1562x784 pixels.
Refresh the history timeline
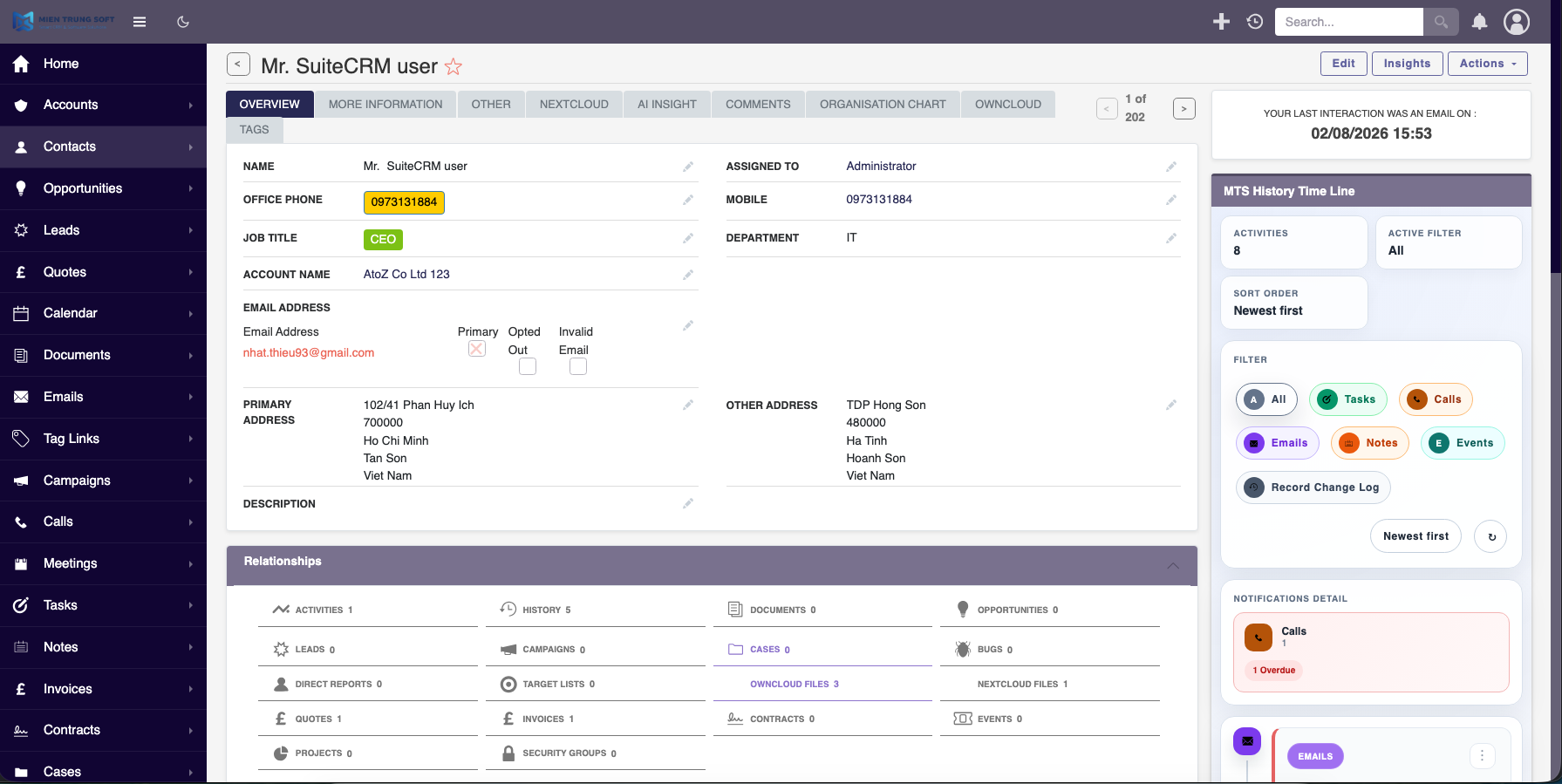tap(1491, 536)
